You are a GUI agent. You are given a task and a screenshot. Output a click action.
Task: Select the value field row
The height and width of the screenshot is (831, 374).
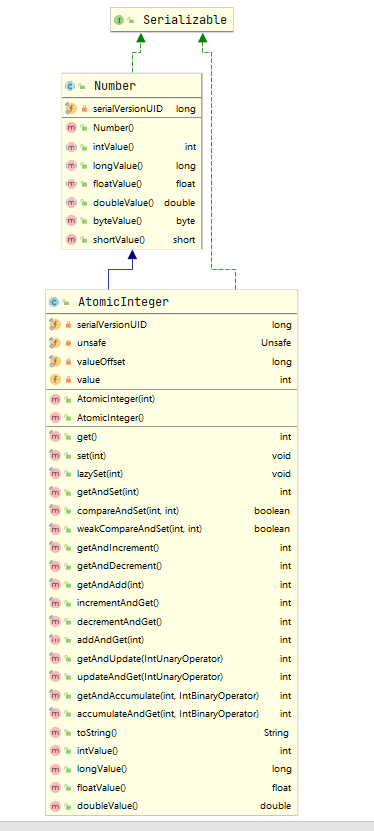[172, 379]
